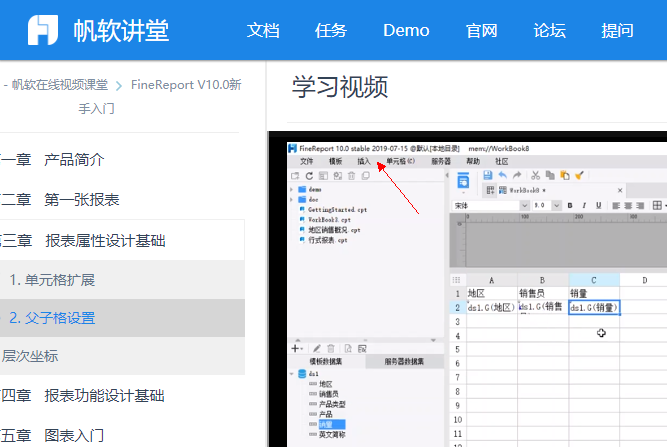667x447 pixels.
Task: Click the plus add dataset icon
Action: tap(295, 349)
